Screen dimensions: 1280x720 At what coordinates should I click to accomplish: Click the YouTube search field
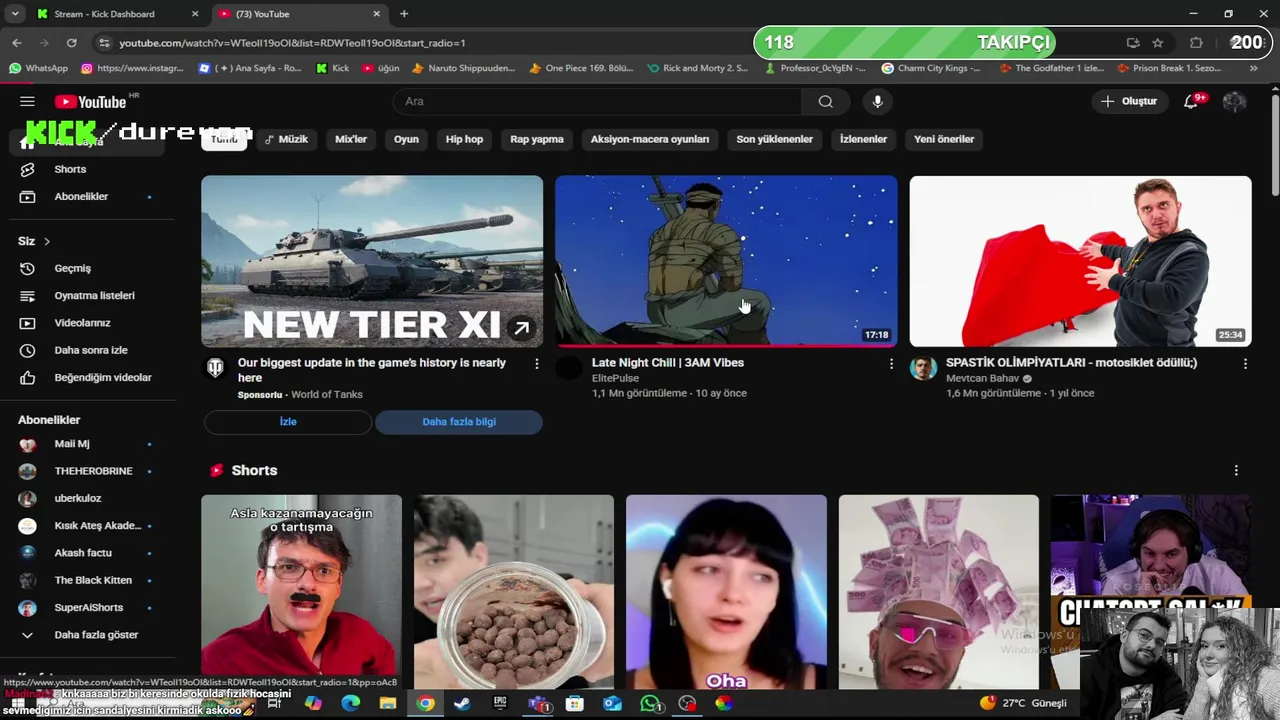click(597, 101)
